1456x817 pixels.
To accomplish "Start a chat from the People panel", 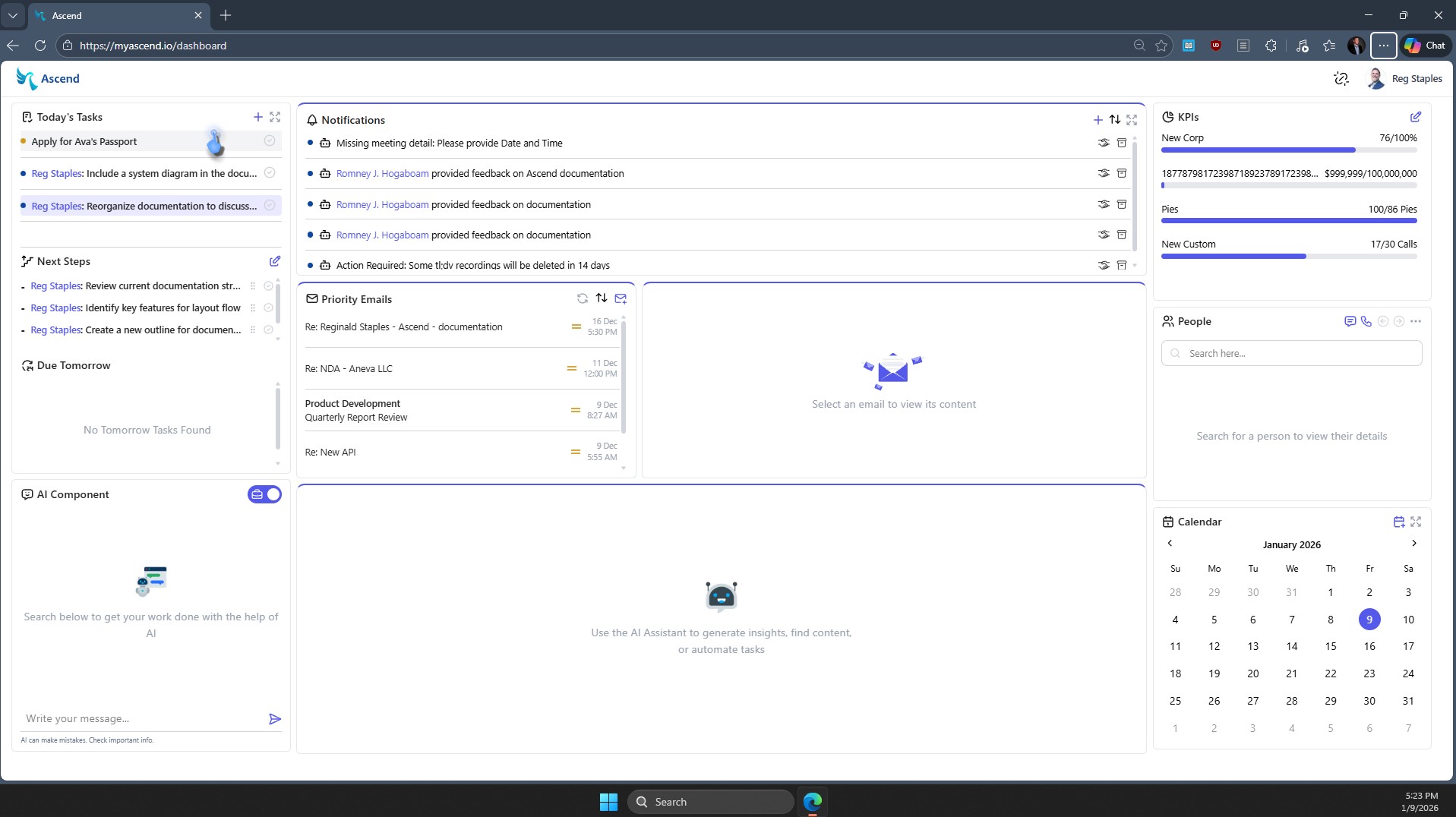I will point(1349,321).
